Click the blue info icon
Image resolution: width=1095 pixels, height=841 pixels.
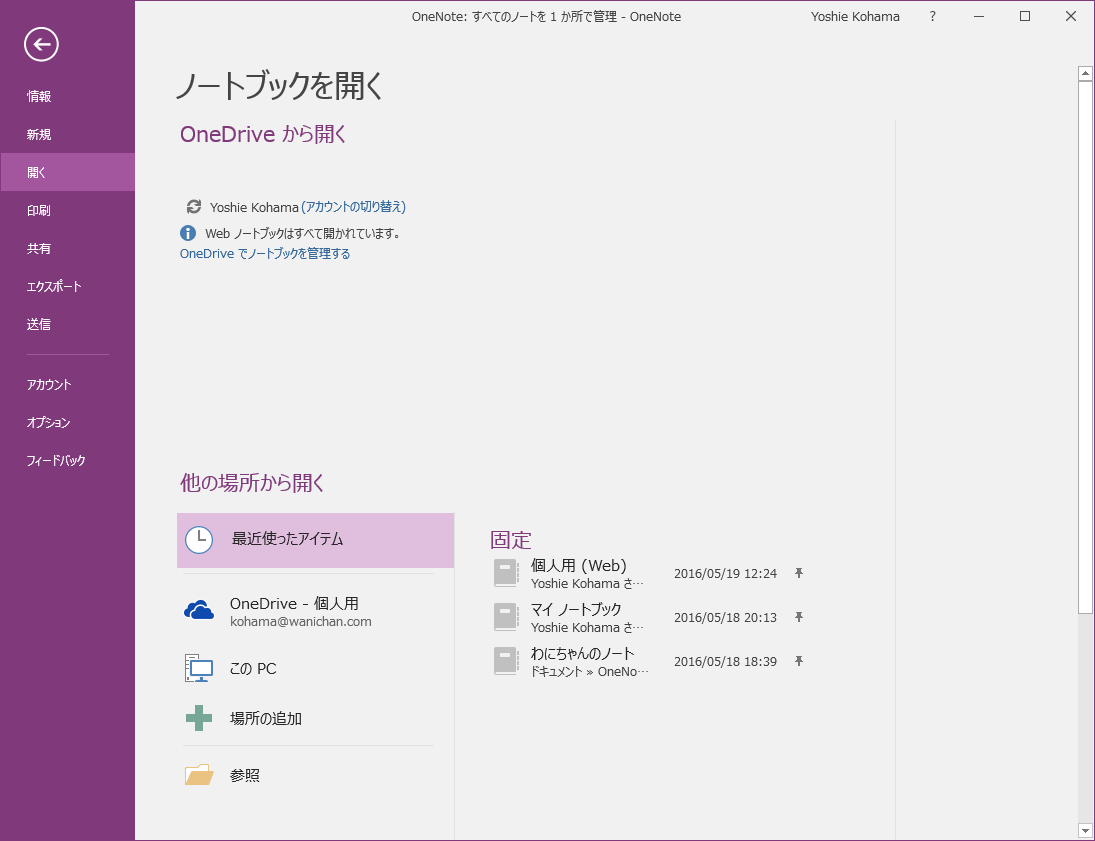188,233
